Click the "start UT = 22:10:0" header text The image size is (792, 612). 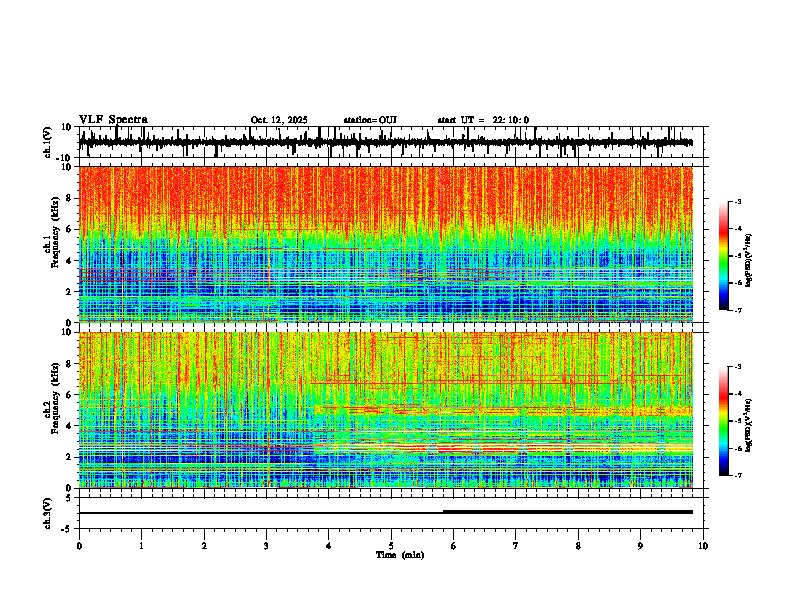pos(483,120)
